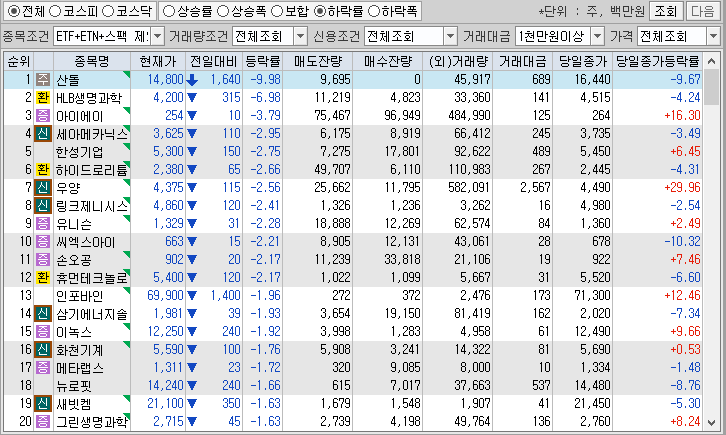Click the trading volume 484,990
The height and width of the screenshot is (435, 726).
pos(469,115)
